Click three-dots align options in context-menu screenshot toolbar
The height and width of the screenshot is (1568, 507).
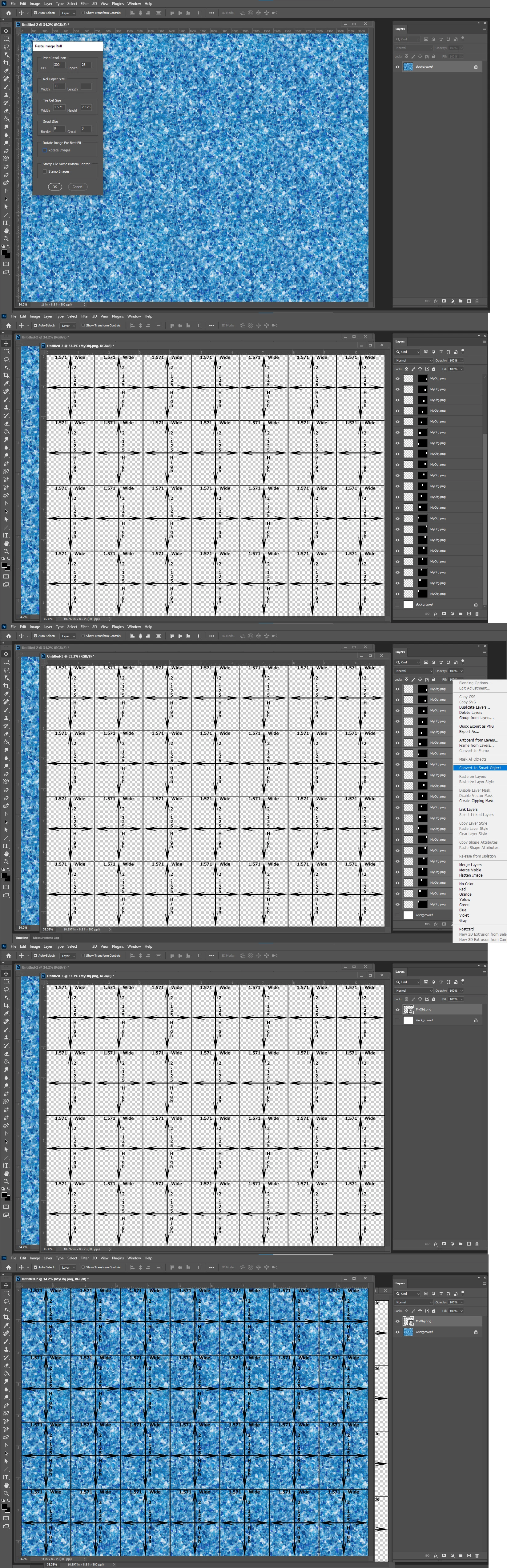coord(212,636)
